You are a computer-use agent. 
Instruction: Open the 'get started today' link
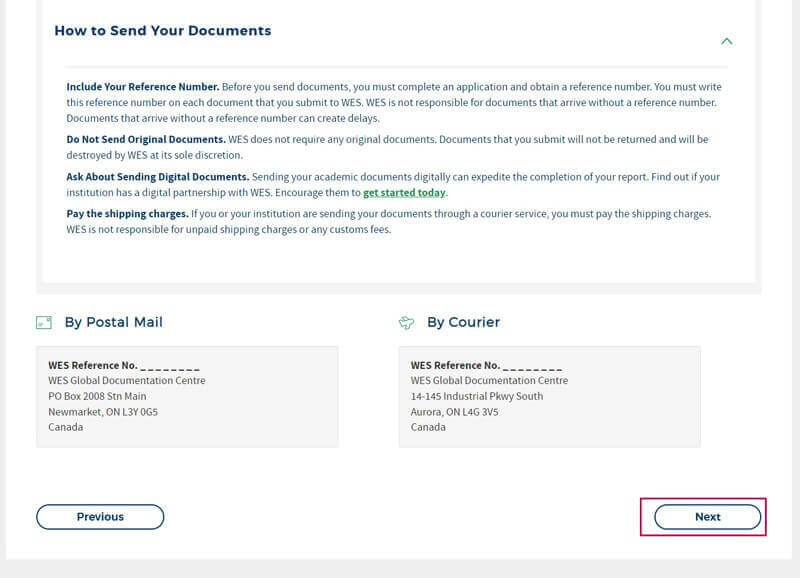(404, 193)
